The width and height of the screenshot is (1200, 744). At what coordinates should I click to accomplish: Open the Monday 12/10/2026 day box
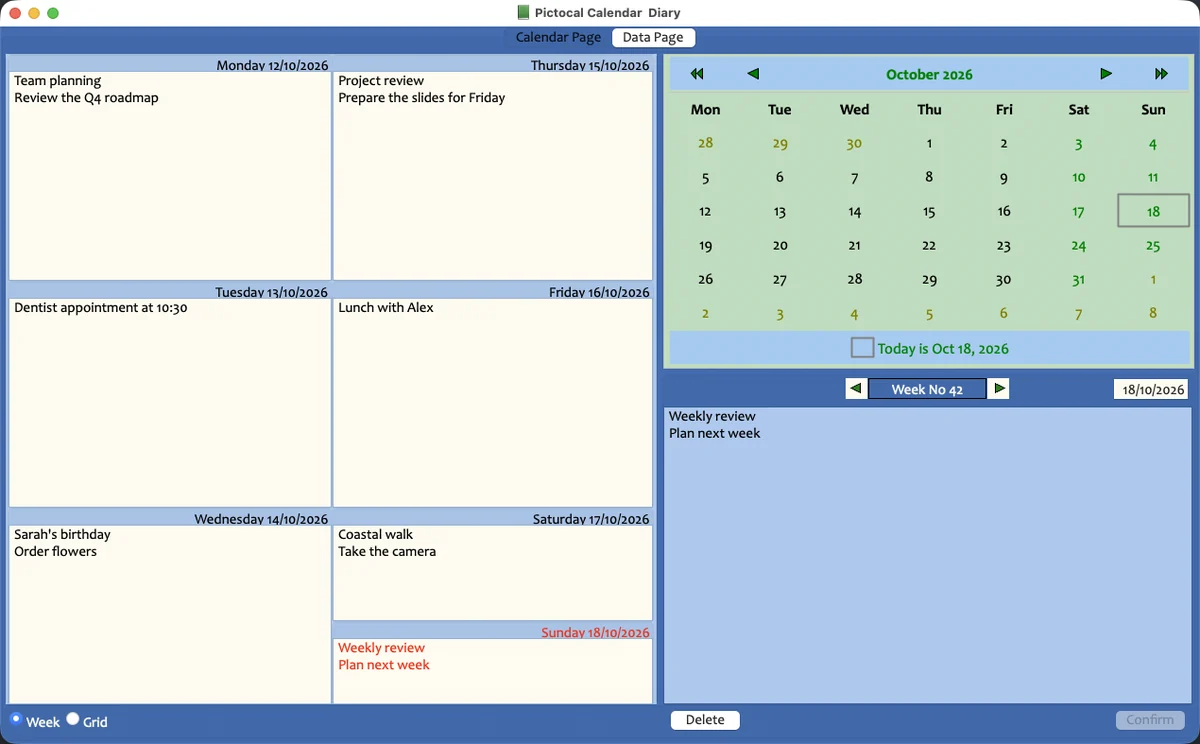(x=170, y=176)
